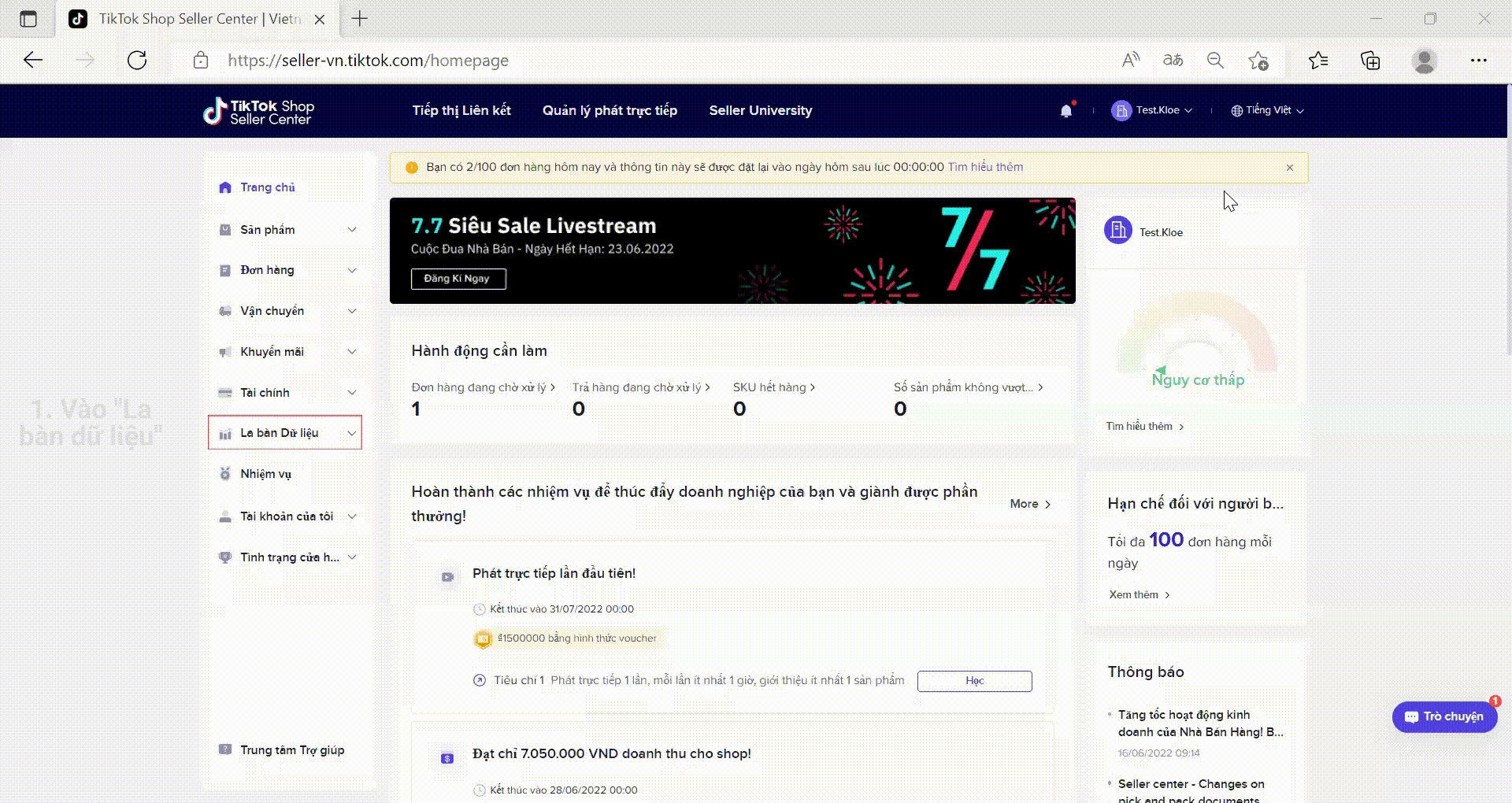
Task: Click the Read aloud icon in address bar
Action: pyautogui.click(x=1131, y=61)
